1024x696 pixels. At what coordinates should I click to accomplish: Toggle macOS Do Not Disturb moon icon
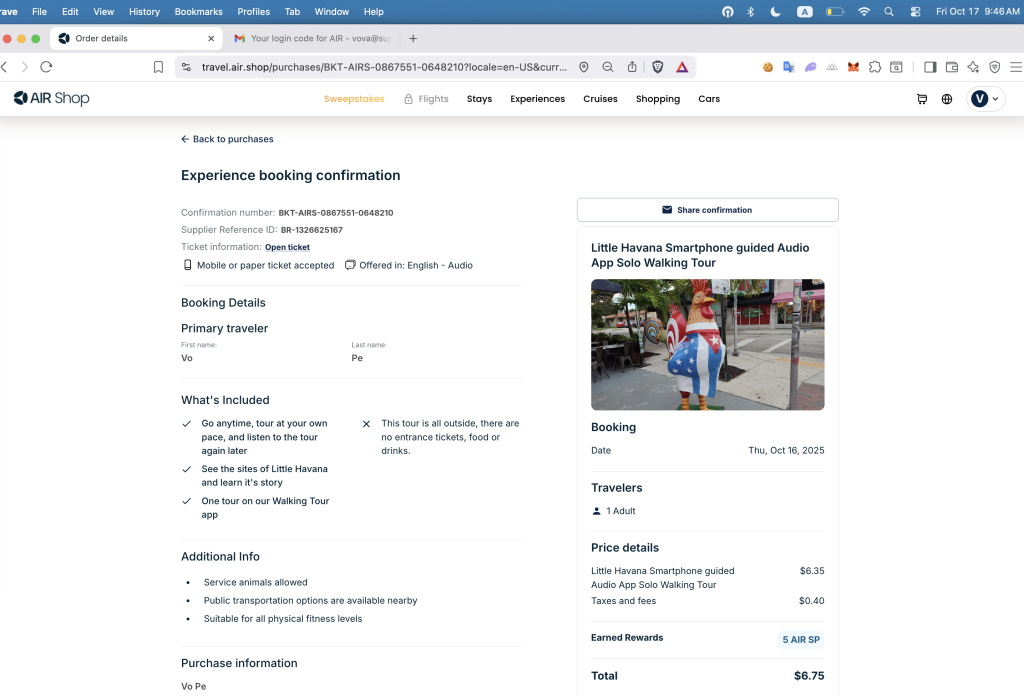[x=776, y=12]
